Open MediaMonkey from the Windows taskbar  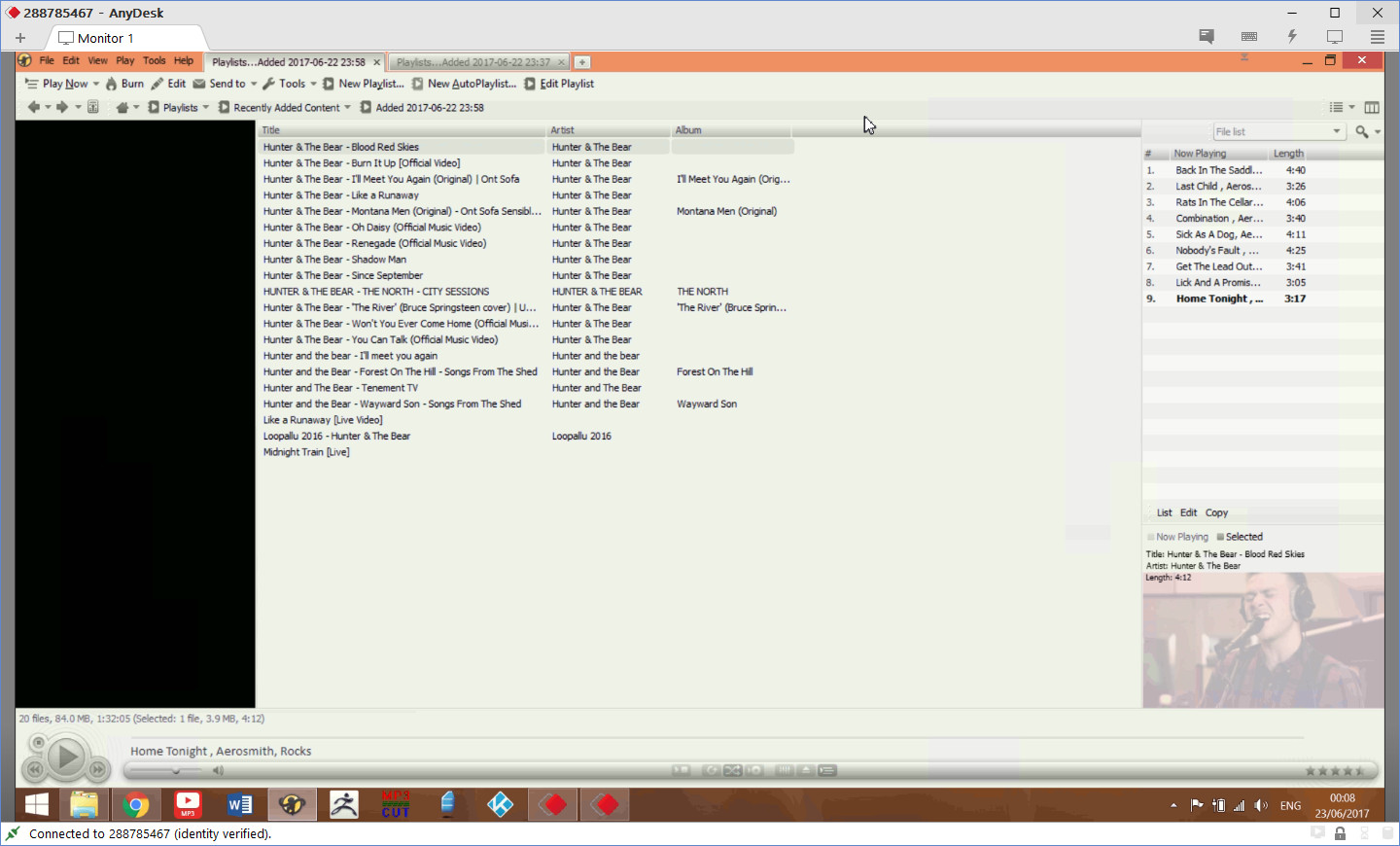click(x=292, y=805)
